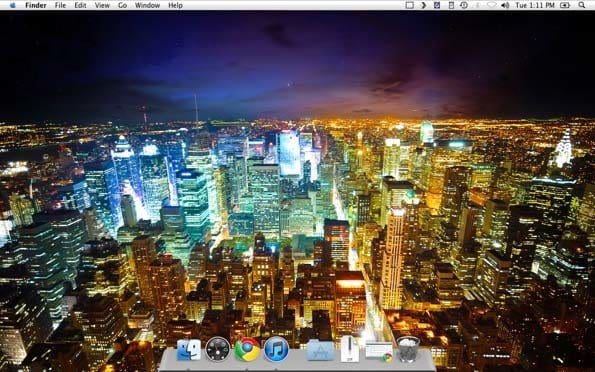Open the Edit menu
Viewport: 595px width, 372px height.
pyautogui.click(x=80, y=5)
